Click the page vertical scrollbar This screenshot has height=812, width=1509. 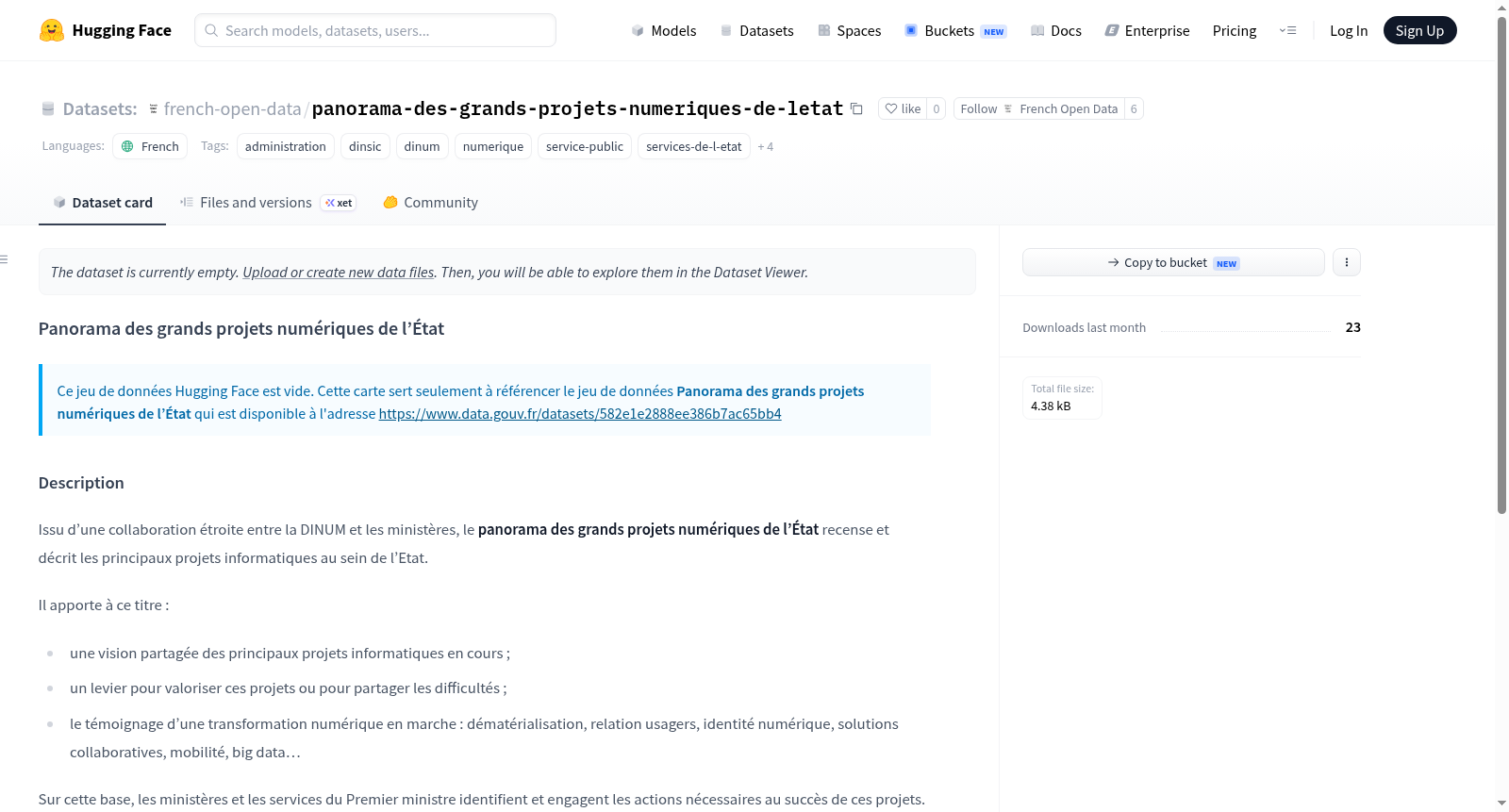1501,264
